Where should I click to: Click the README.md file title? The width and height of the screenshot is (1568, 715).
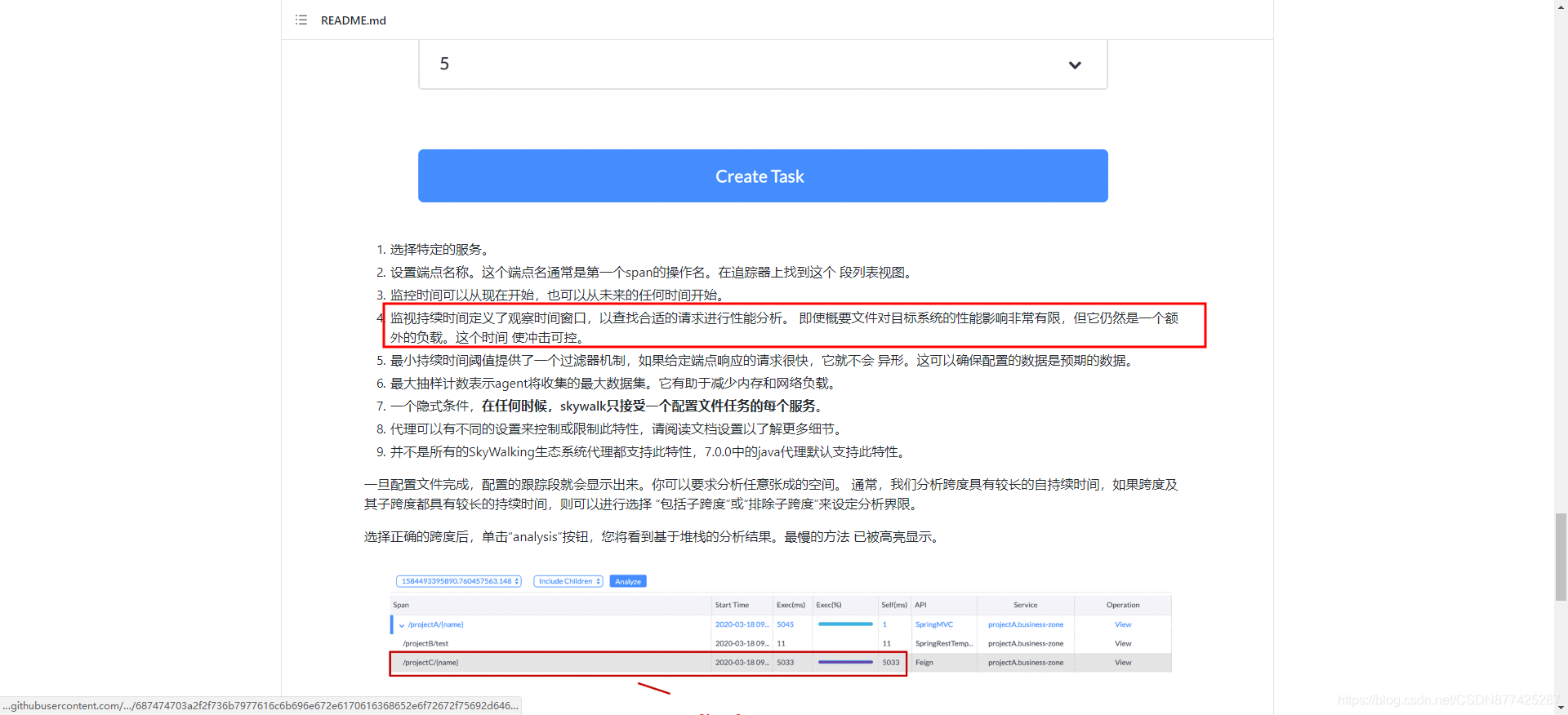coord(353,20)
